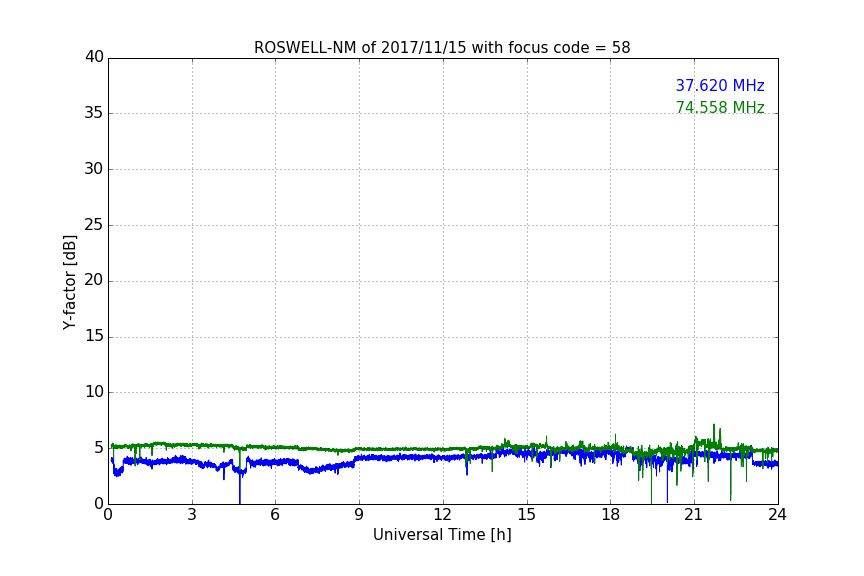Image resolution: width=864 pixels, height=576 pixels.
Task: Click the 'Y-factor [dB]' axis label
Action: coord(69,282)
